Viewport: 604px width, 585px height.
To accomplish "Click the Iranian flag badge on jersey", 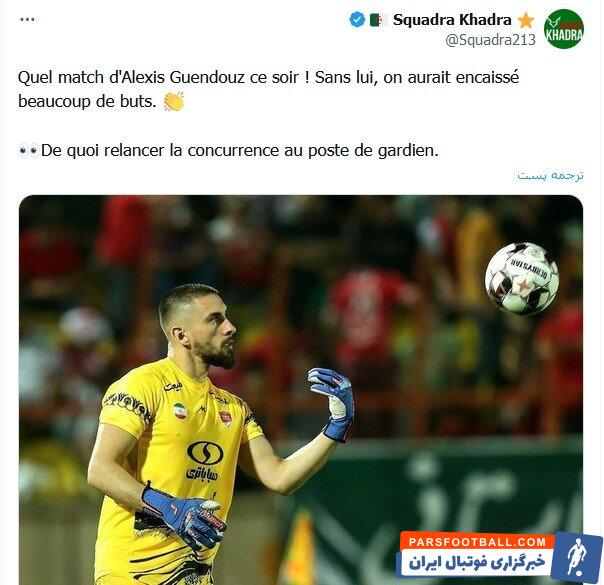I will [x=180, y=411].
